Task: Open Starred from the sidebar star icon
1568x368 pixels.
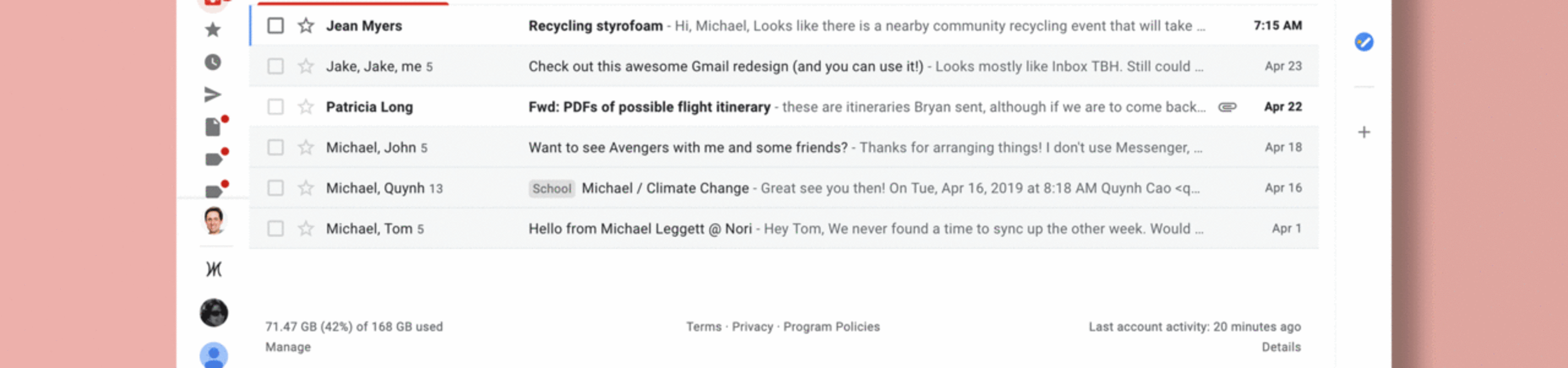Action: click(212, 29)
